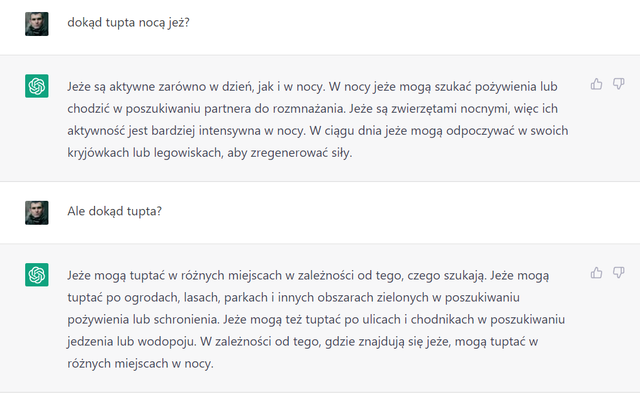Like the second answer about where hedgehogs tupta
The height and width of the screenshot is (413, 640).
pos(596,273)
